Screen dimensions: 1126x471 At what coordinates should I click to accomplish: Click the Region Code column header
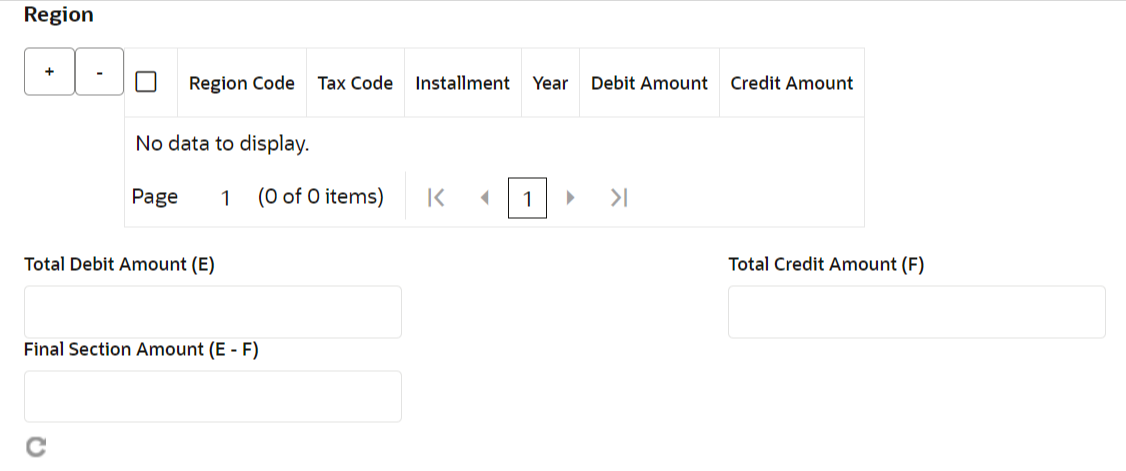[x=241, y=83]
